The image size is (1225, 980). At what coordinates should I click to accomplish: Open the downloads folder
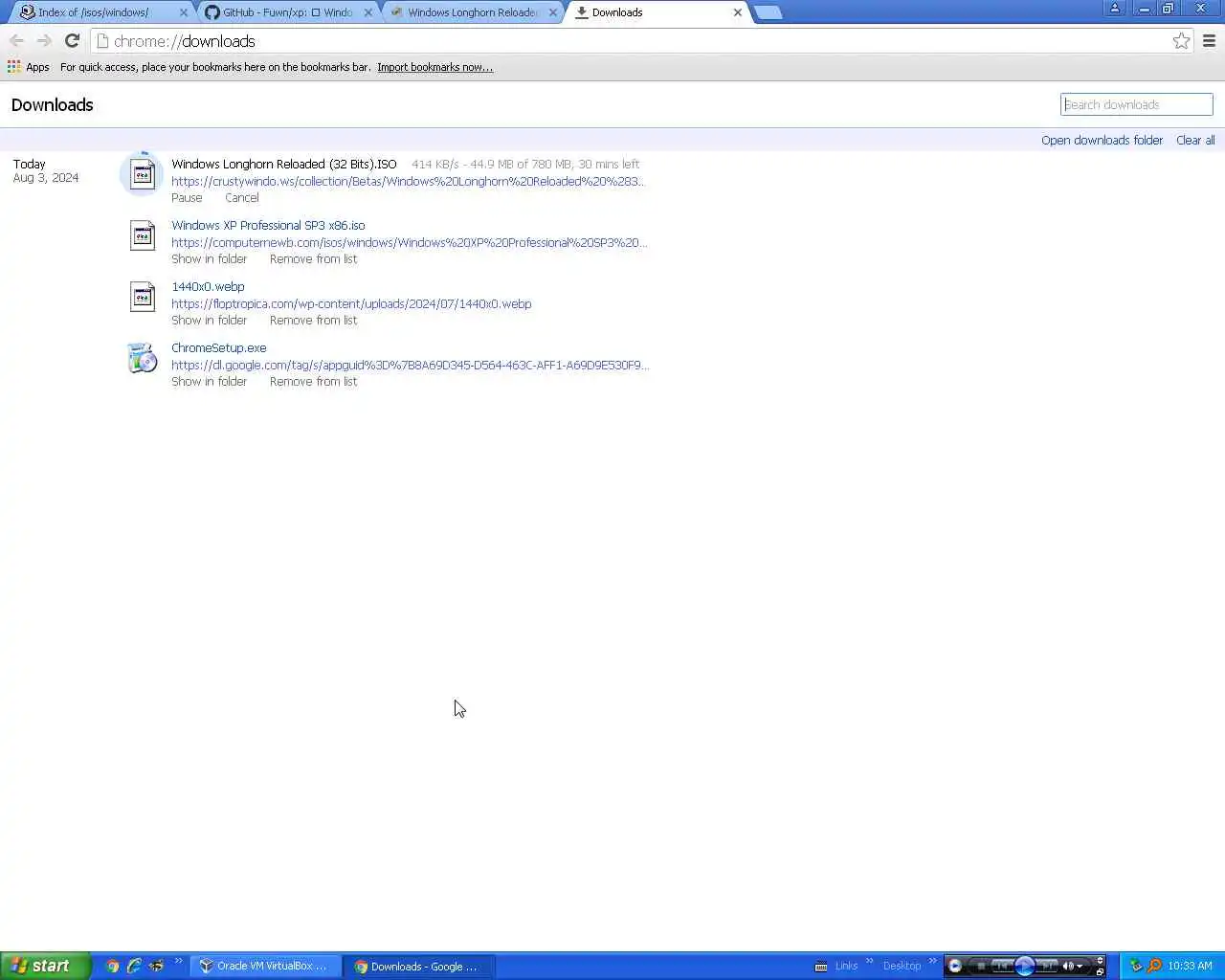tap(1102, 140)
